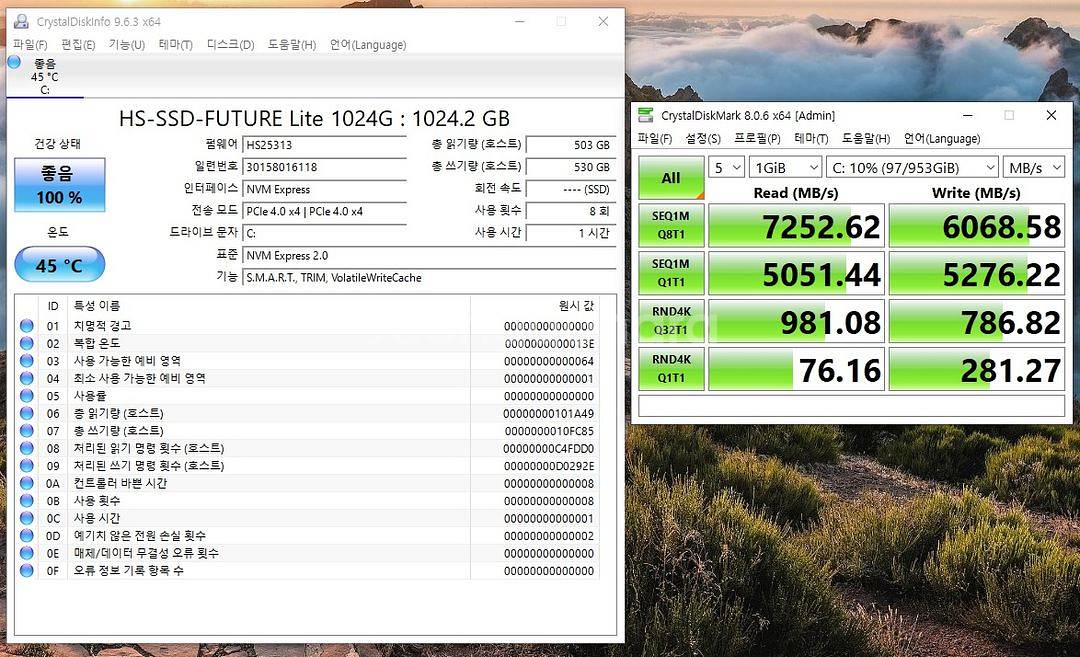Open 언어(Language) menu in CrystalDiskMark
Viewport: 1080px width, 657px height.
[942, 138]
